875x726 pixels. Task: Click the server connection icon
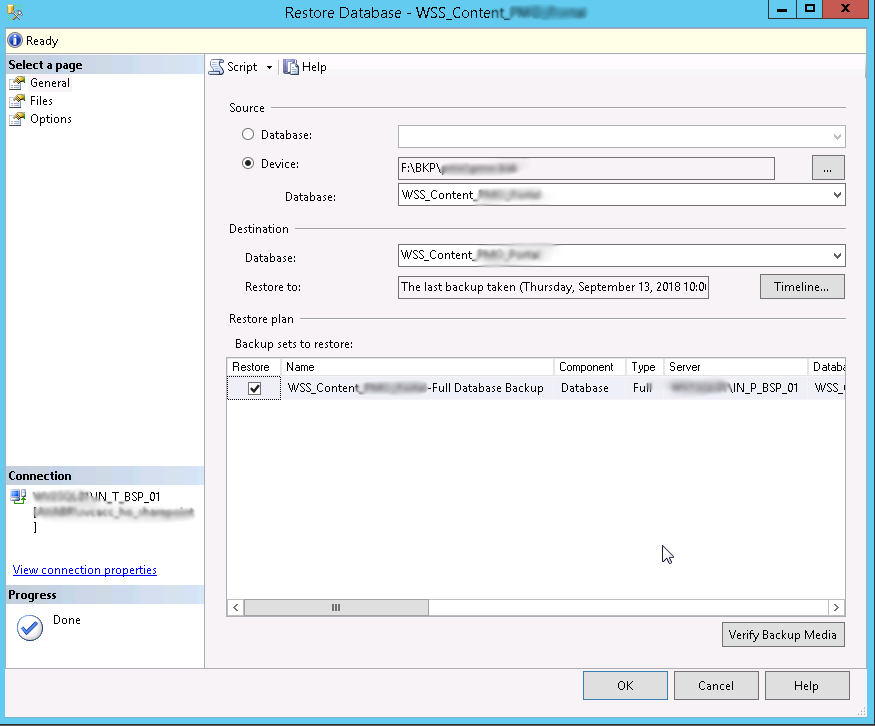[18, 496]
